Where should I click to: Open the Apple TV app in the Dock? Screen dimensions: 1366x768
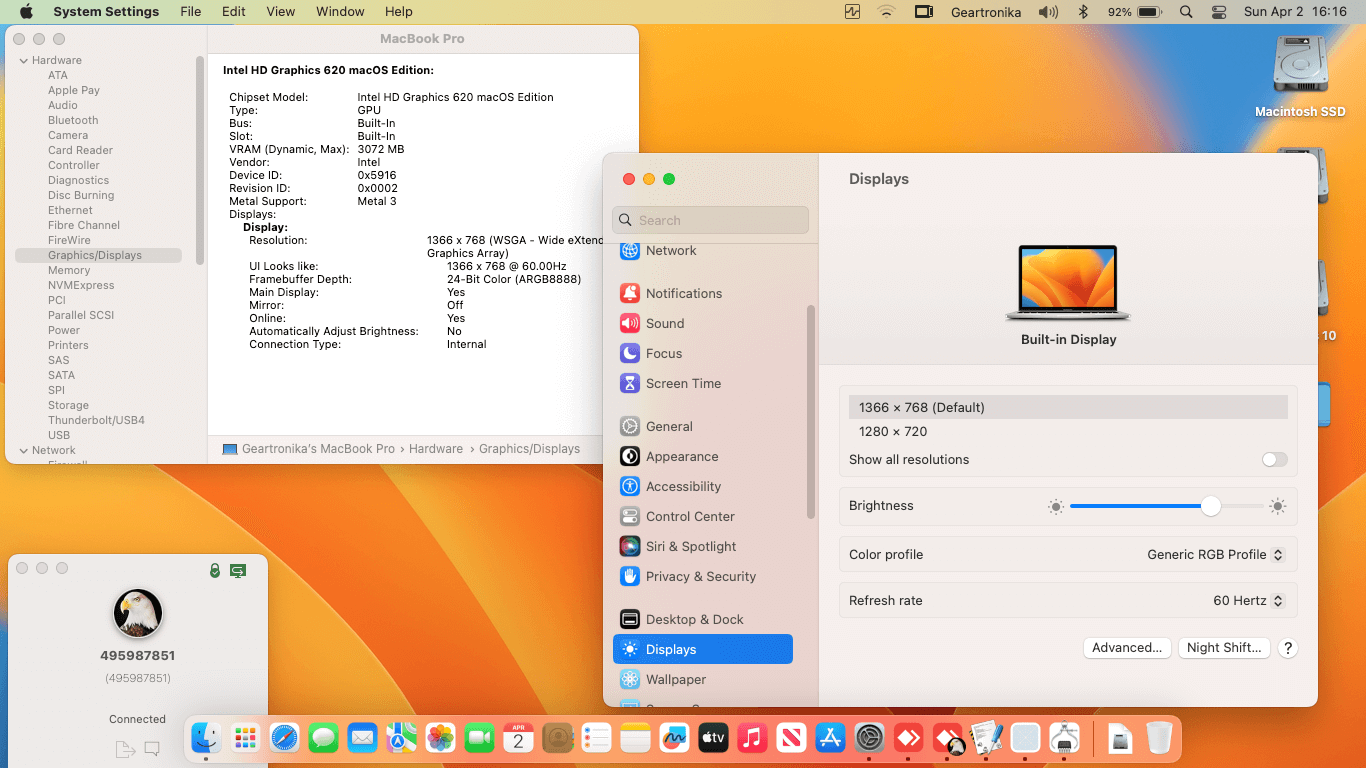coord(713,738)
